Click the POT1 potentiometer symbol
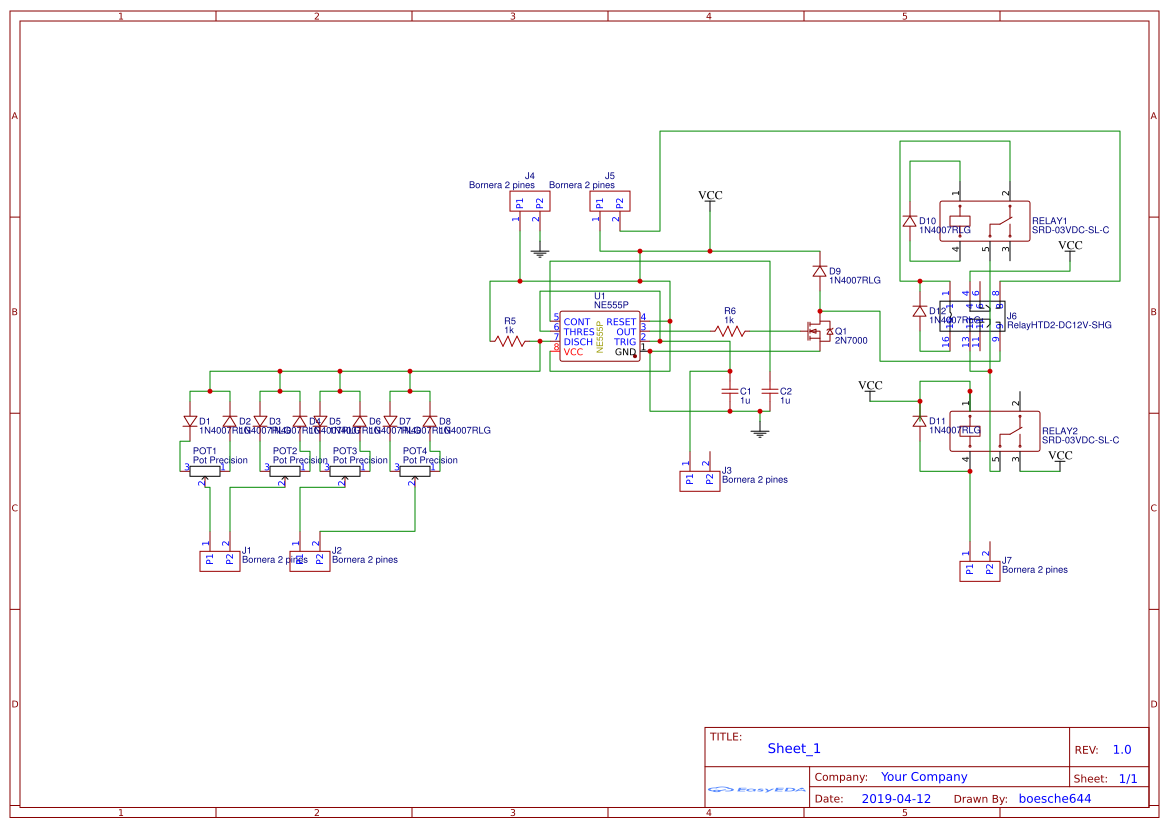This screenshot has height=828, width=1169. 205,471
